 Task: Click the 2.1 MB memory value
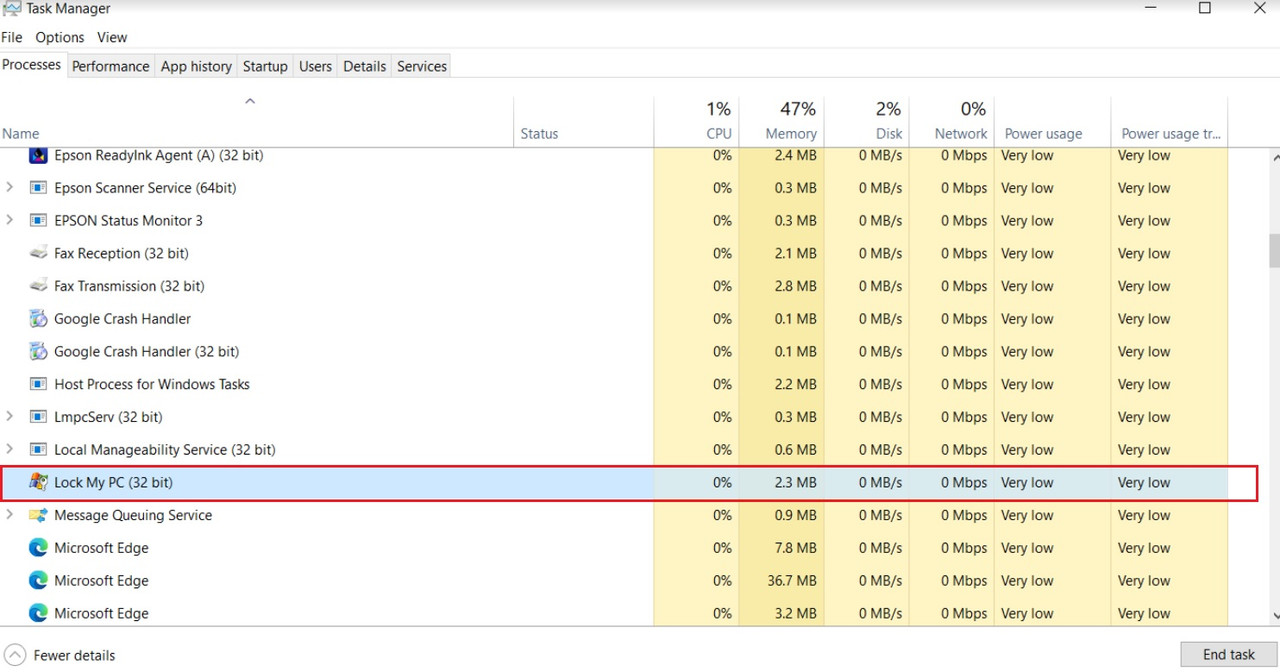(795, 254)
